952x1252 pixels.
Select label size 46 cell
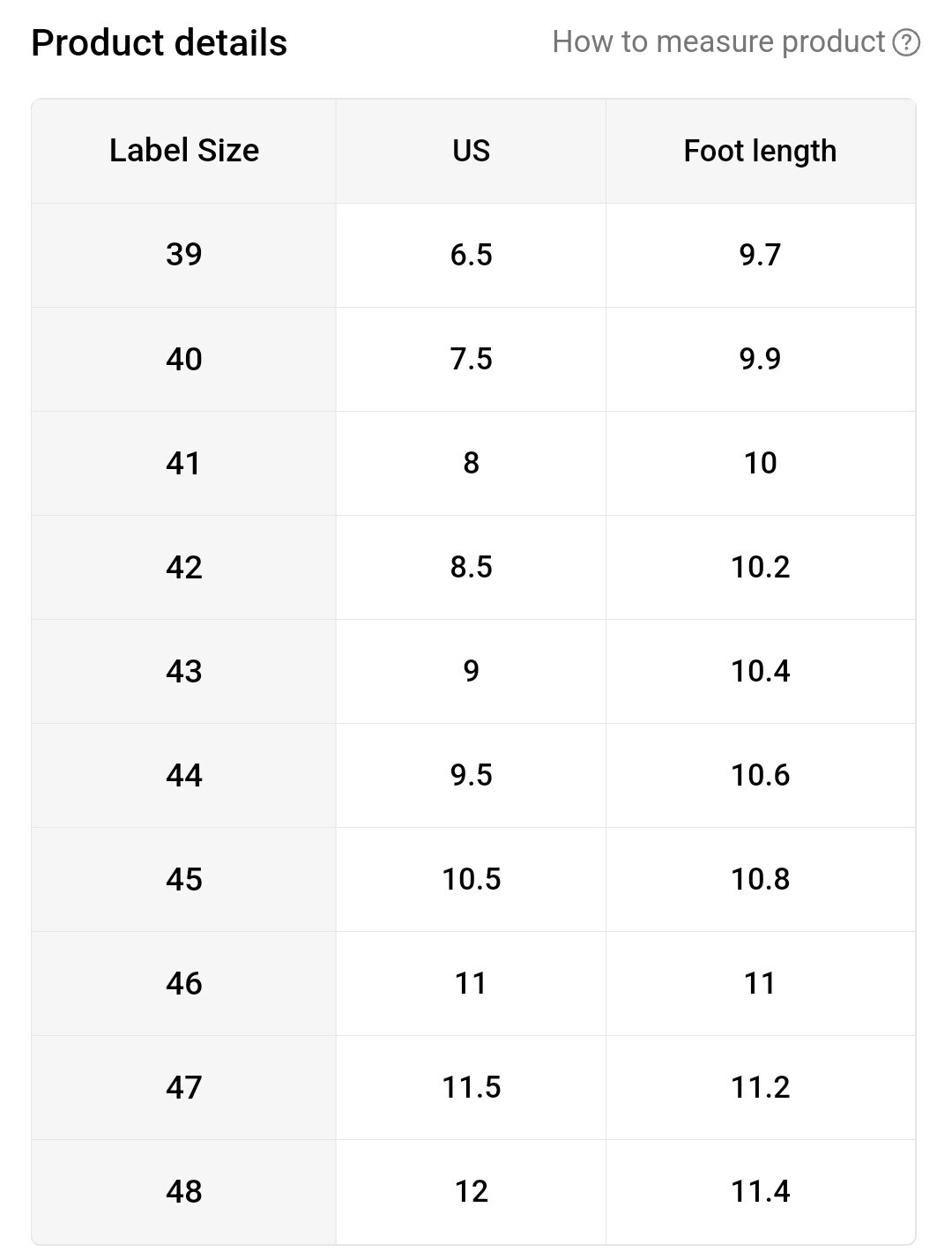[183, 983]
